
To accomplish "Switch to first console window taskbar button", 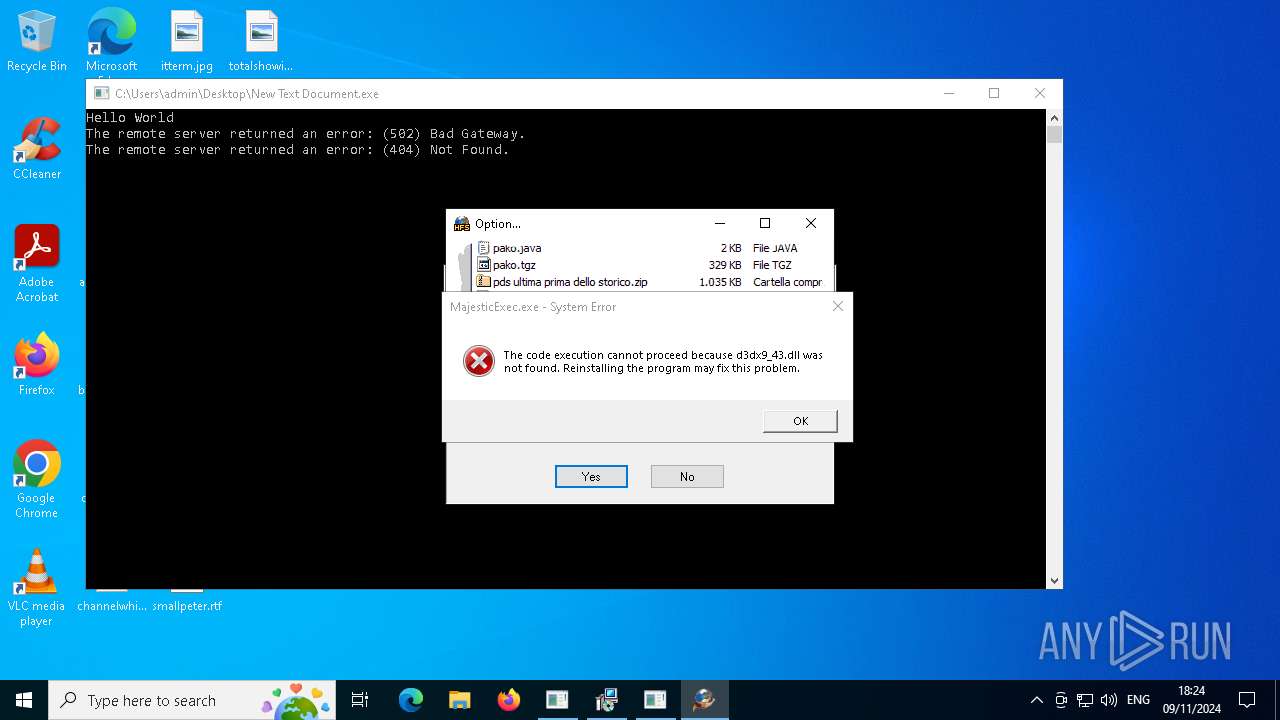I will pyautogui.click(x=557, y=700).
